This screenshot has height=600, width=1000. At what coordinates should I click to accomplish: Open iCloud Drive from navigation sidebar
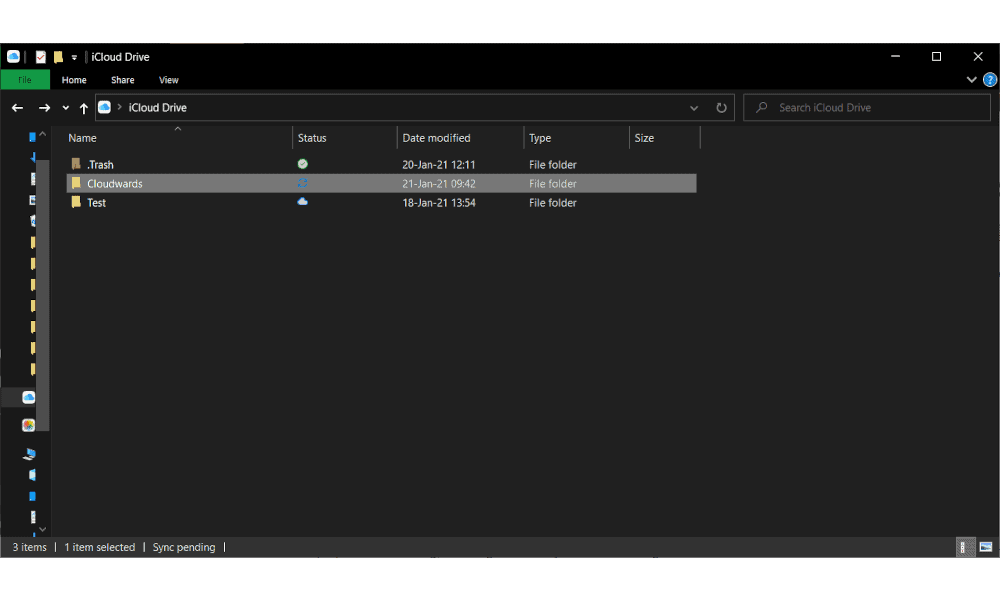pos(29,397)
